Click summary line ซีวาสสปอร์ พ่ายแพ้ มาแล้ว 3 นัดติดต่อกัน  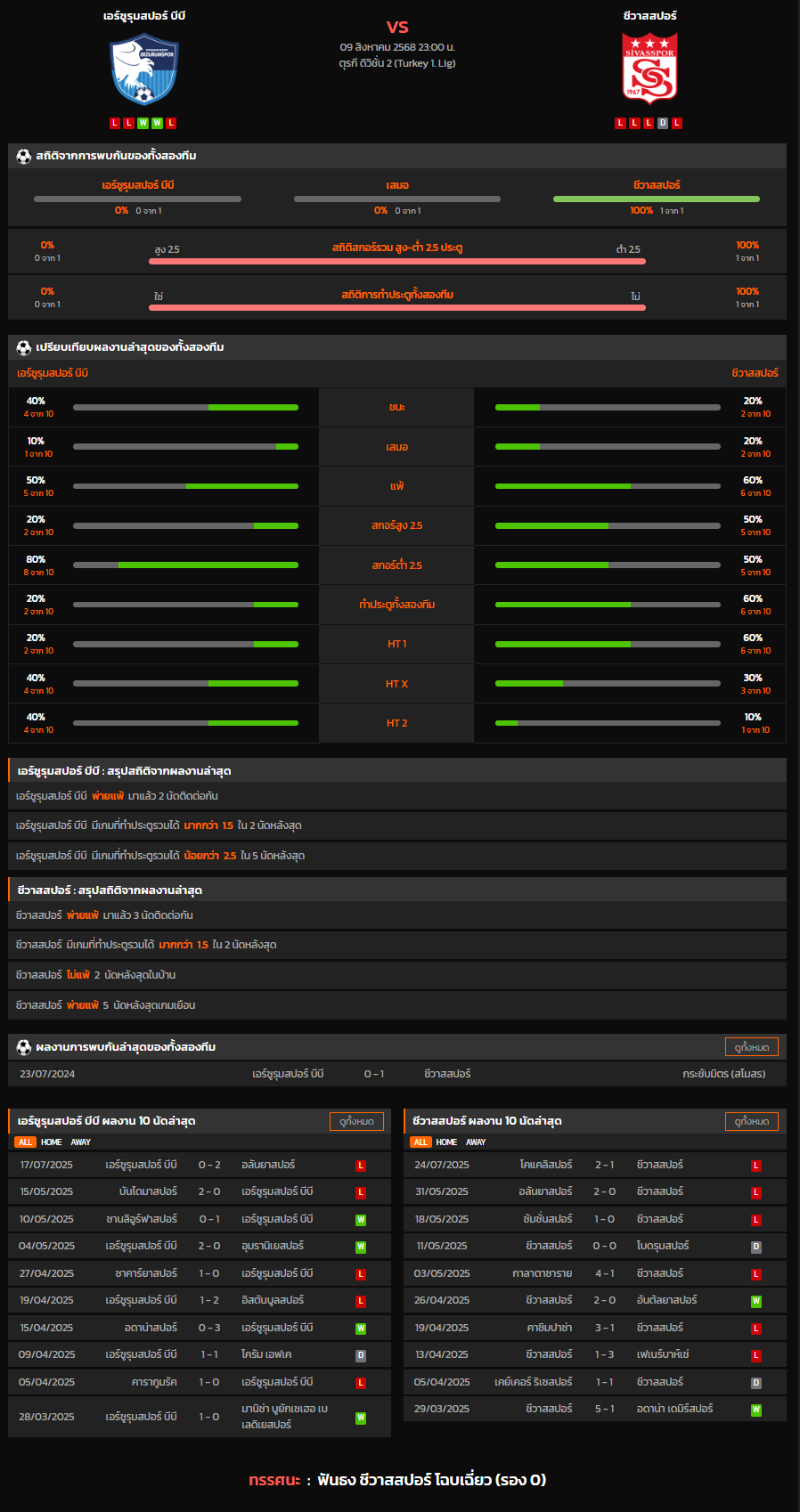tap(104, 915)
